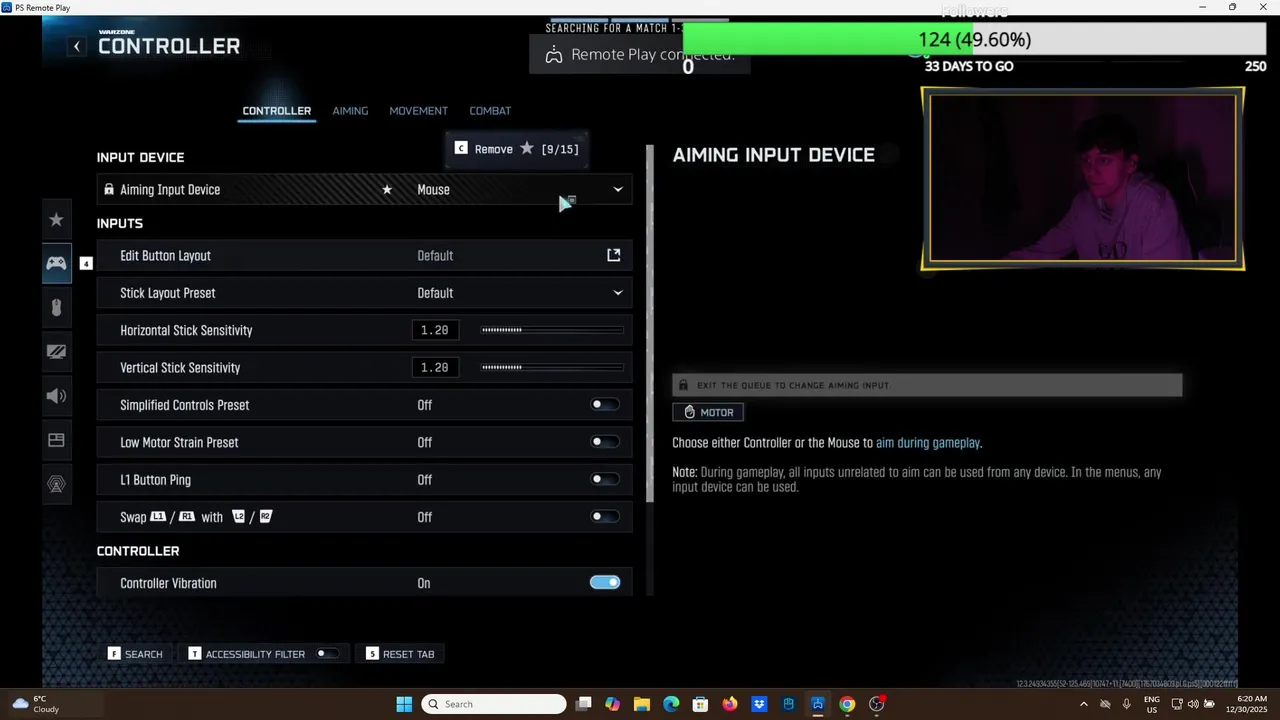The height and width of the screenshot is (720, 1280).
Task: Expand the Aiming Input Device dropdown
Action: pyautogui.click(x=618, y=190)
